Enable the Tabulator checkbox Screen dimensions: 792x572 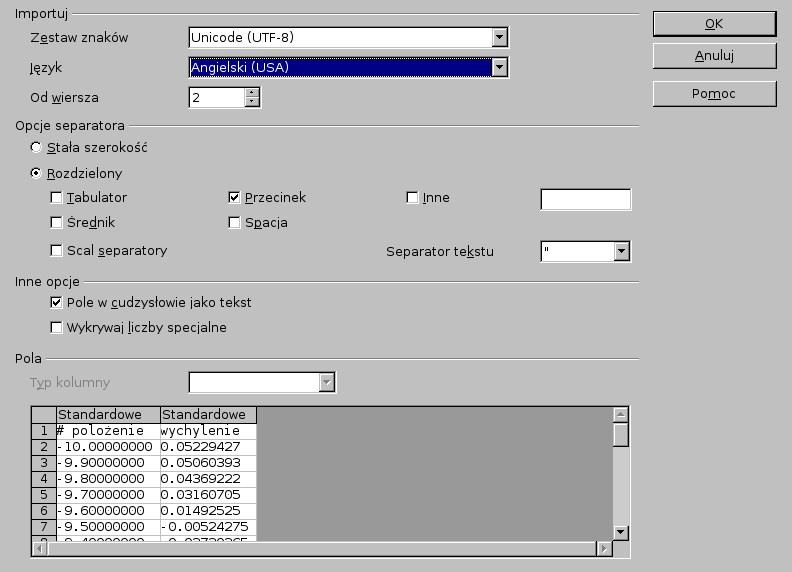click(57, 198)
